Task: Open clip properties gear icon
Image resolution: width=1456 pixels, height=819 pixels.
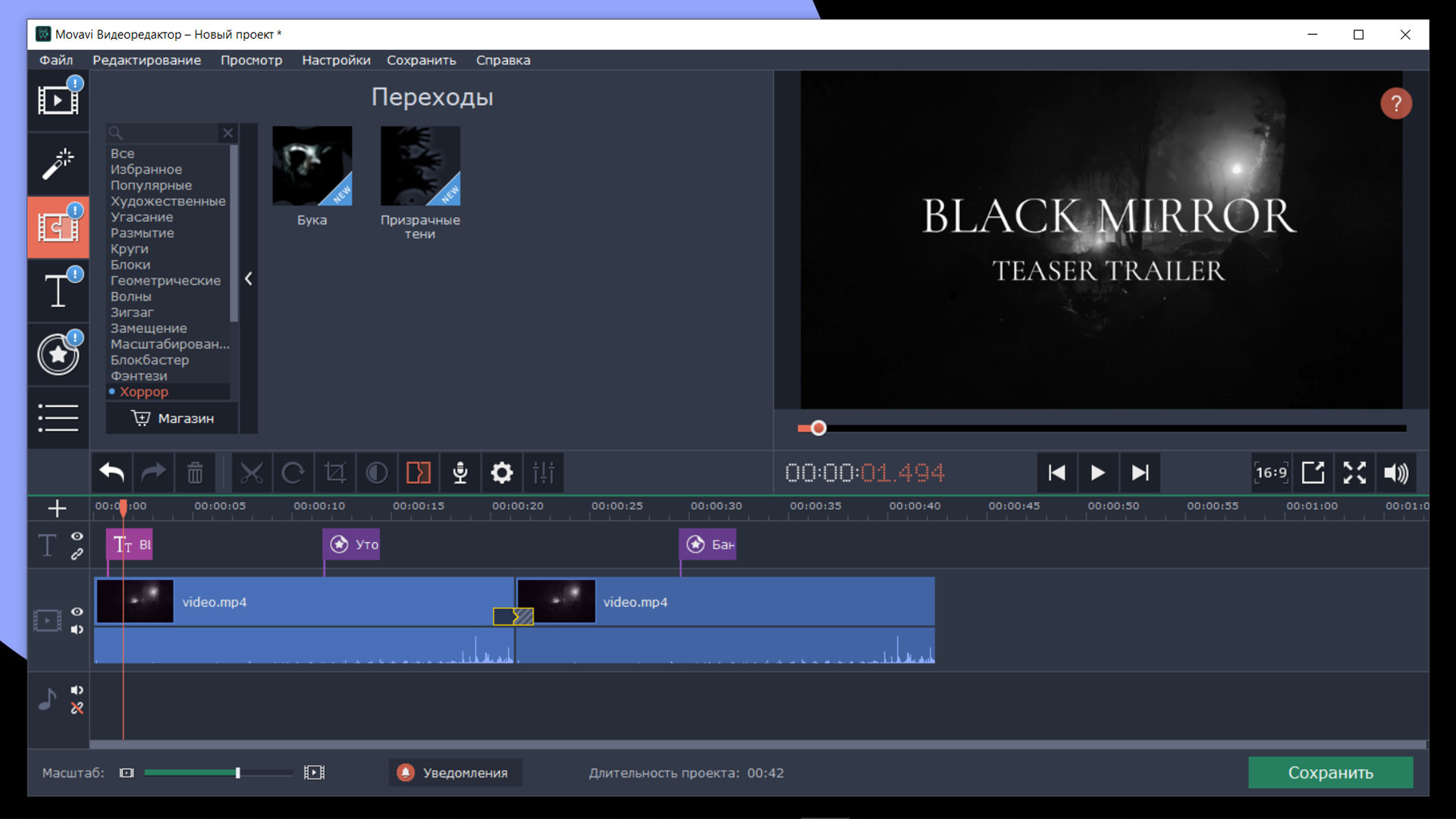Action: pyautogui.click(x=501, y=473)
